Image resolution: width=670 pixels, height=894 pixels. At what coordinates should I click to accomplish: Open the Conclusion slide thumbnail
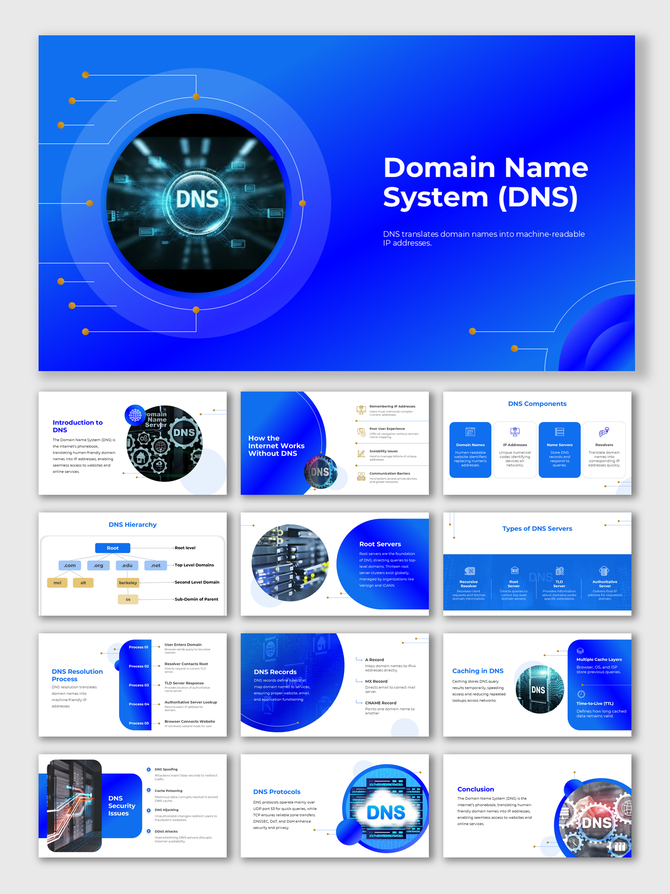tap(537, 806)
